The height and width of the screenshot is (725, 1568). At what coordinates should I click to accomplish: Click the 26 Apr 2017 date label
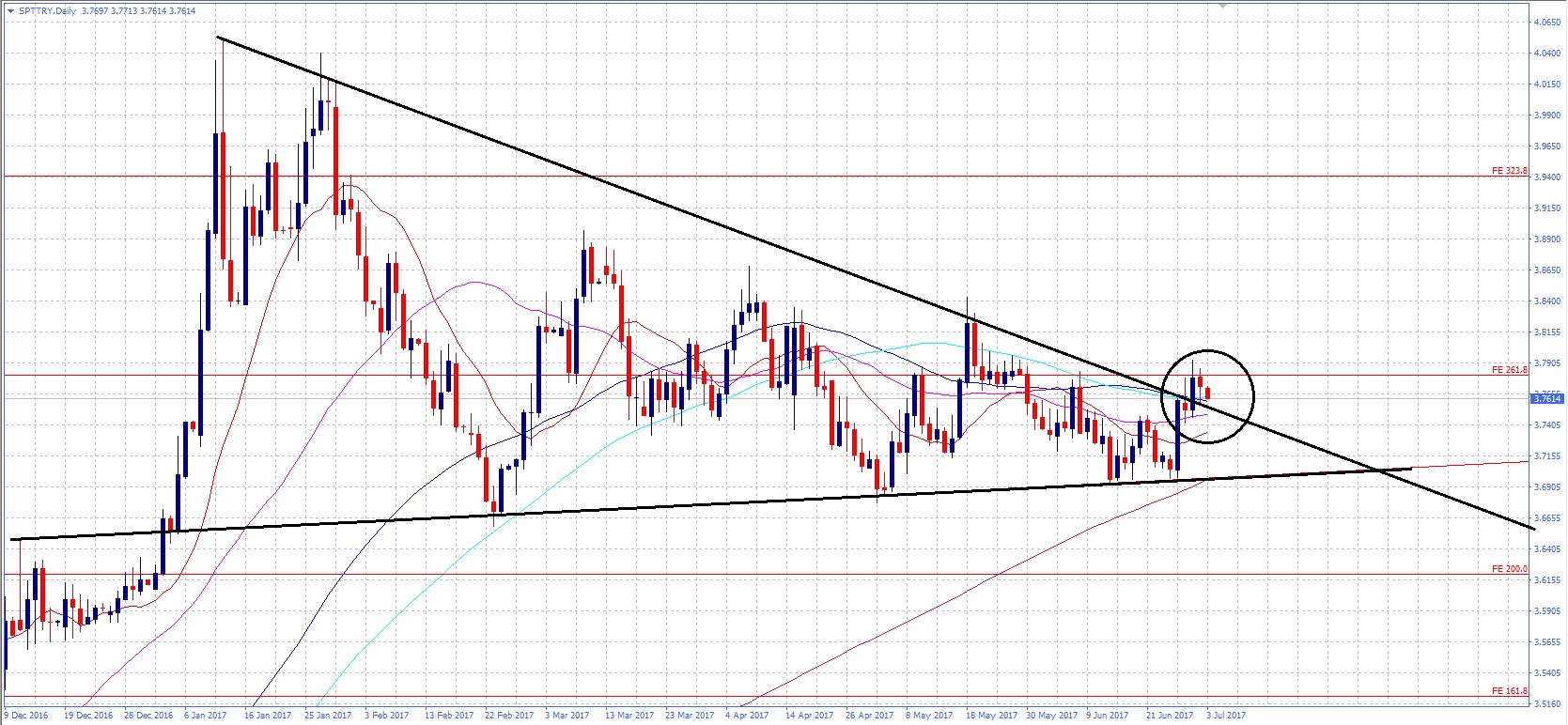[869, 716]
